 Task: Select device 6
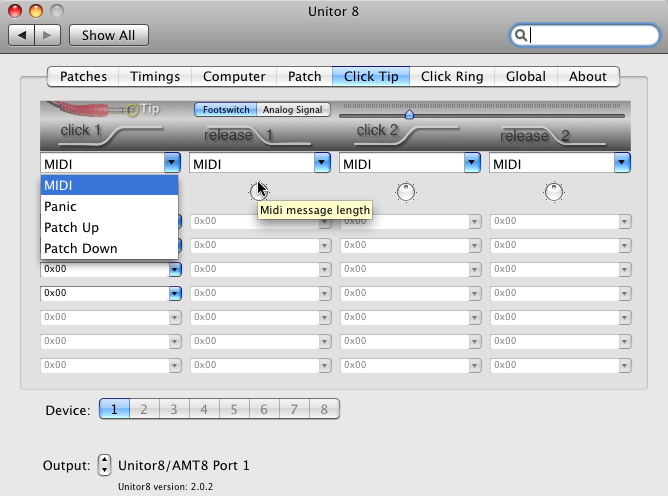pyautogui.click(x=264, y=409)
